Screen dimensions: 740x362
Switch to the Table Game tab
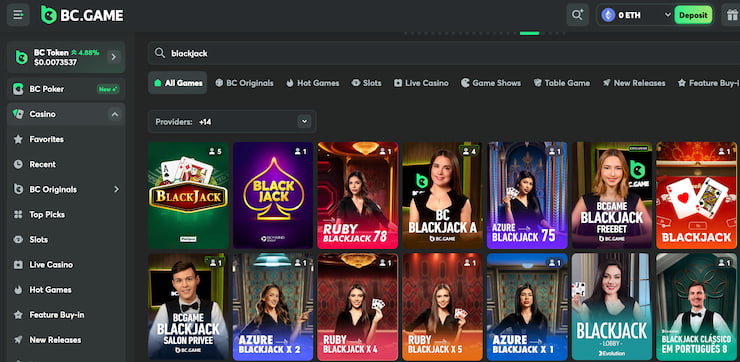562,83
